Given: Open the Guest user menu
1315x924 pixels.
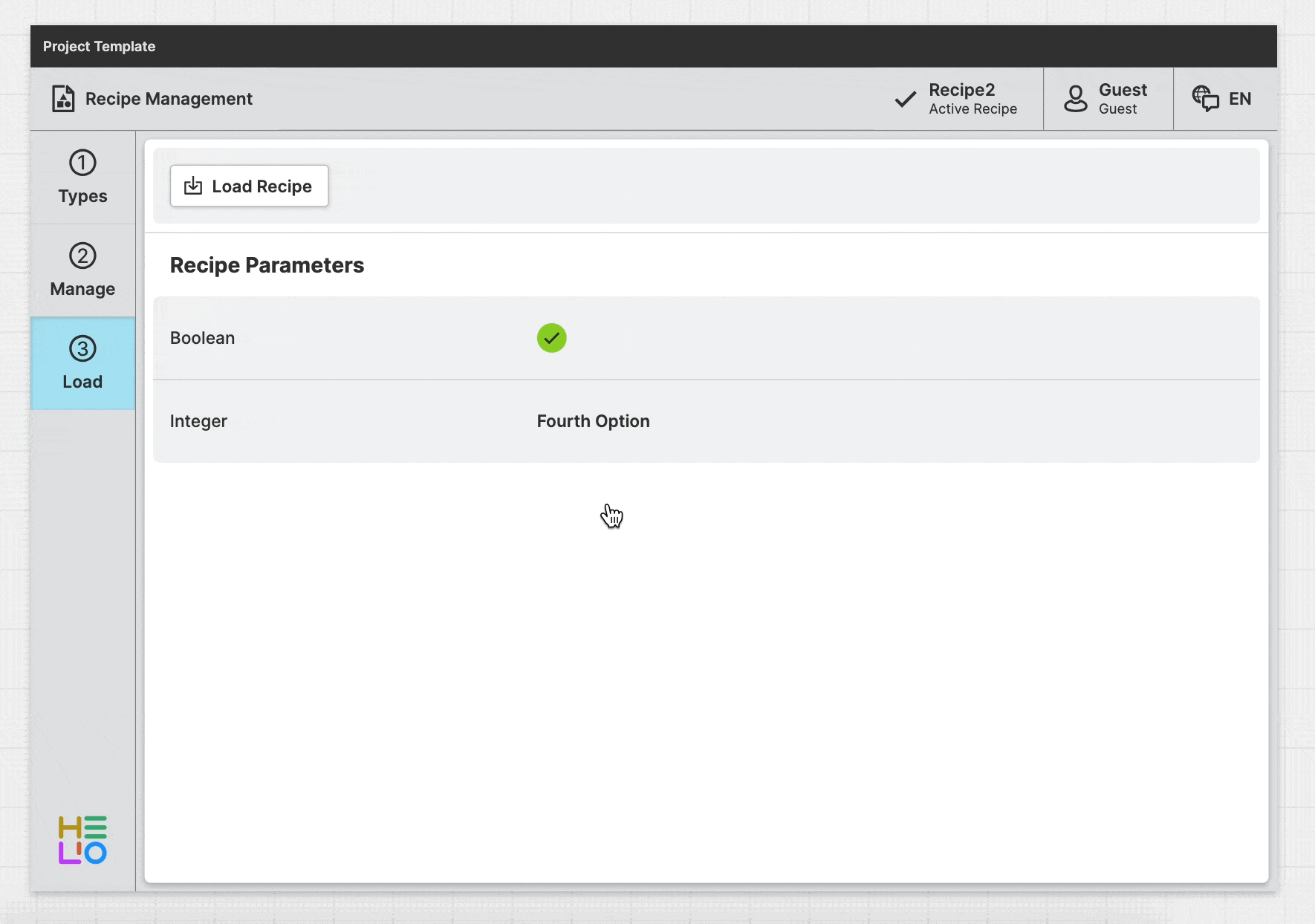Looking at the screenshot, I should pyautogui.click(x=1122, y=99).
